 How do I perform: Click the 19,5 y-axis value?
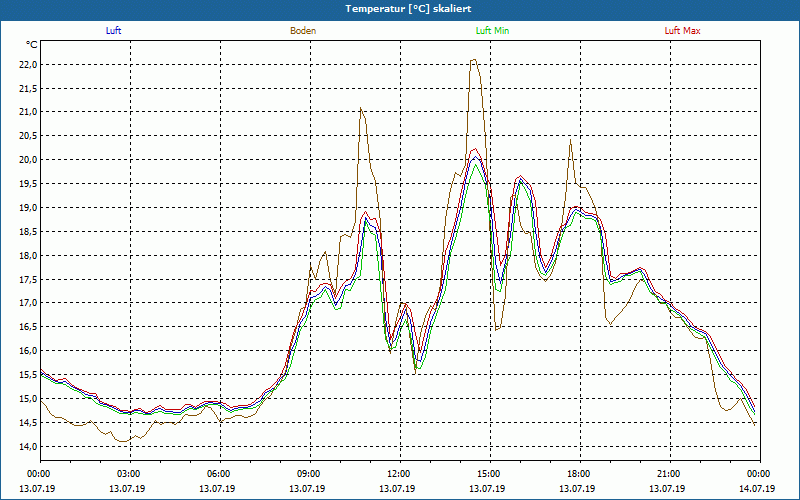28,184
